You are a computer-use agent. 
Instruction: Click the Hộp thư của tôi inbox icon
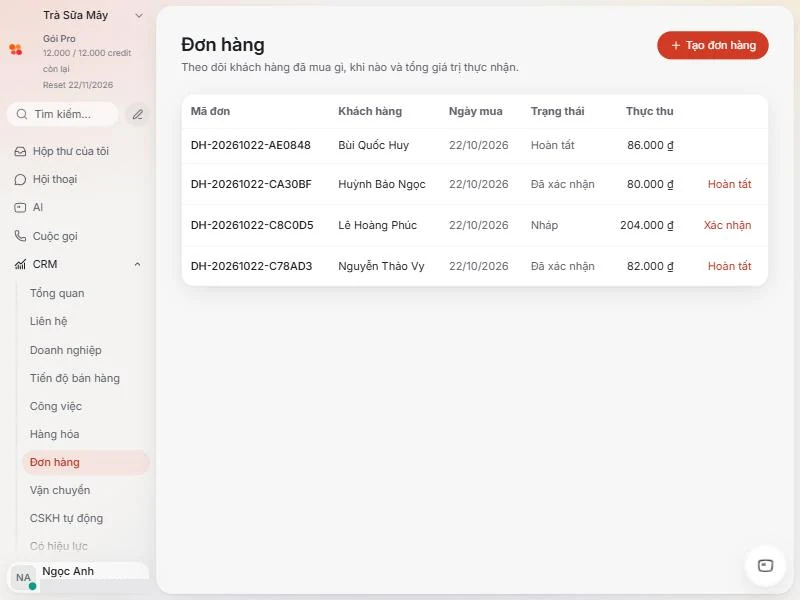pos(20,152)
